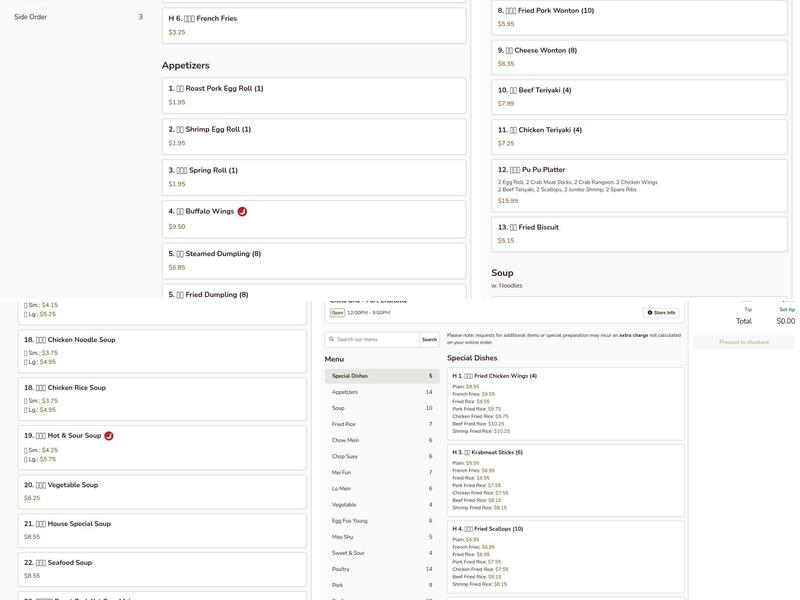
Task: Open the Fried Chicken Wings special dish card
Action: 565,403
